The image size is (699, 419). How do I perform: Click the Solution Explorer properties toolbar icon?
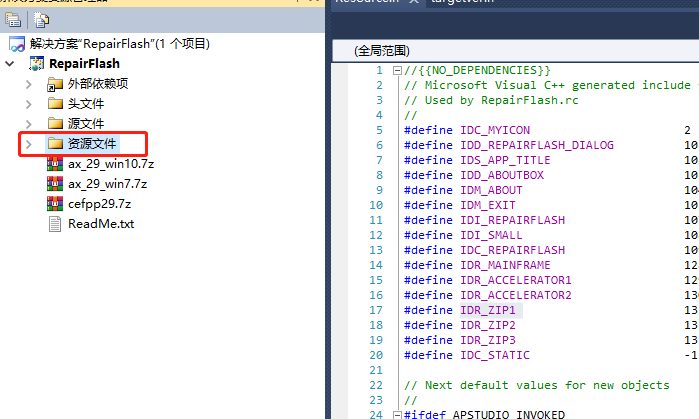tap(13, 20)
